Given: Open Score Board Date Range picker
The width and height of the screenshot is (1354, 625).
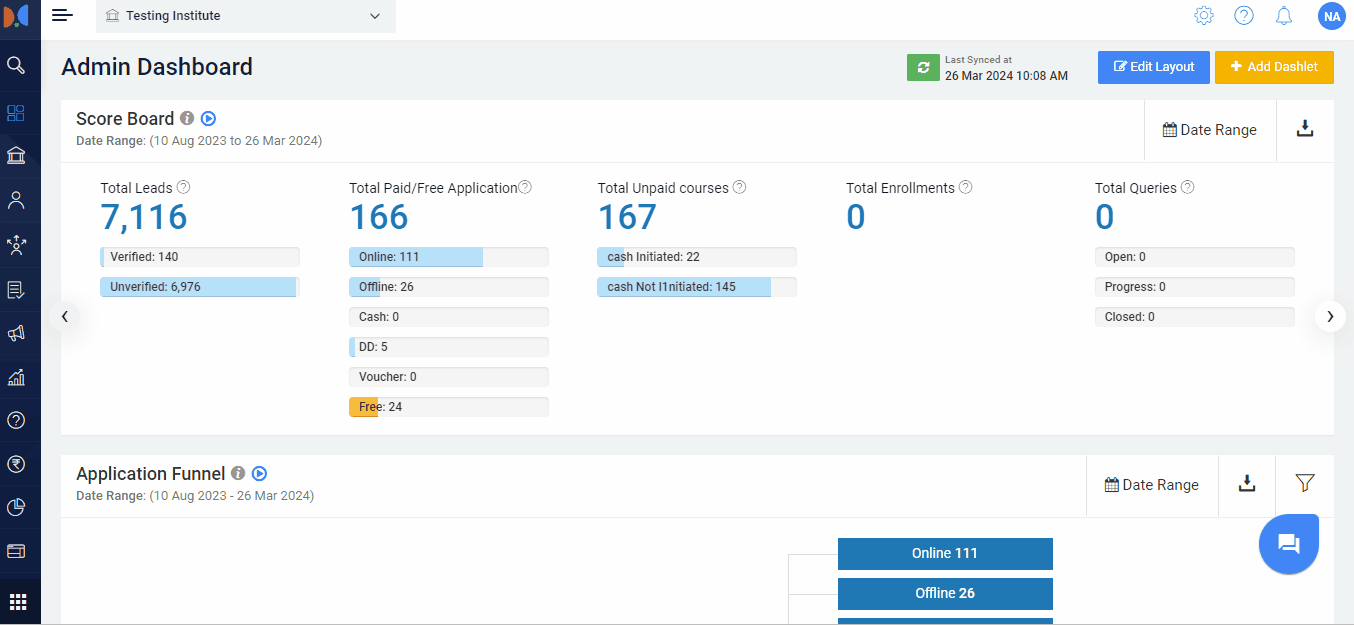Looking at the screenshot, I should [x=1210, y=130].
